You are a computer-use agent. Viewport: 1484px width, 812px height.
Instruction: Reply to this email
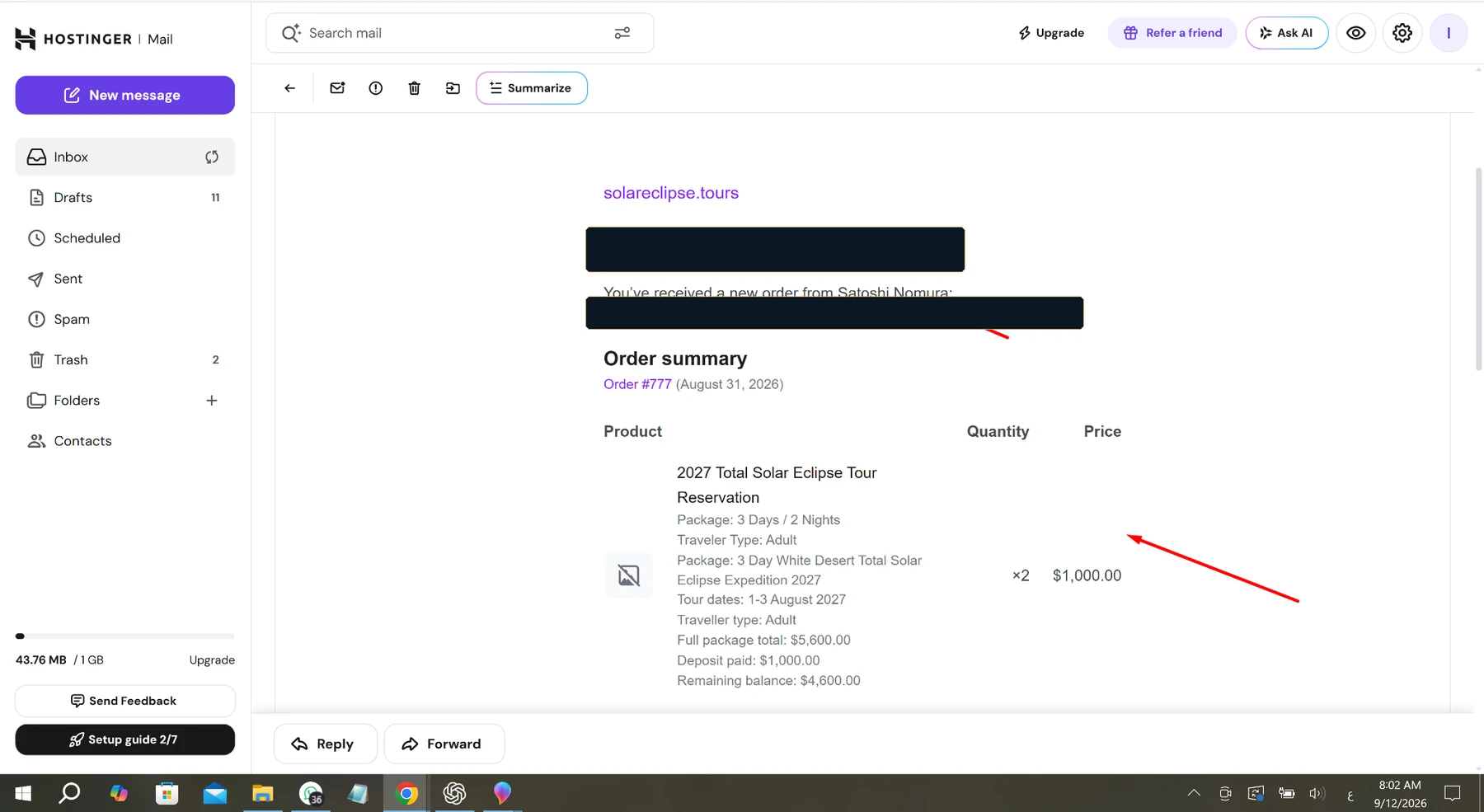pyautogui.click(x=326, y=744)
